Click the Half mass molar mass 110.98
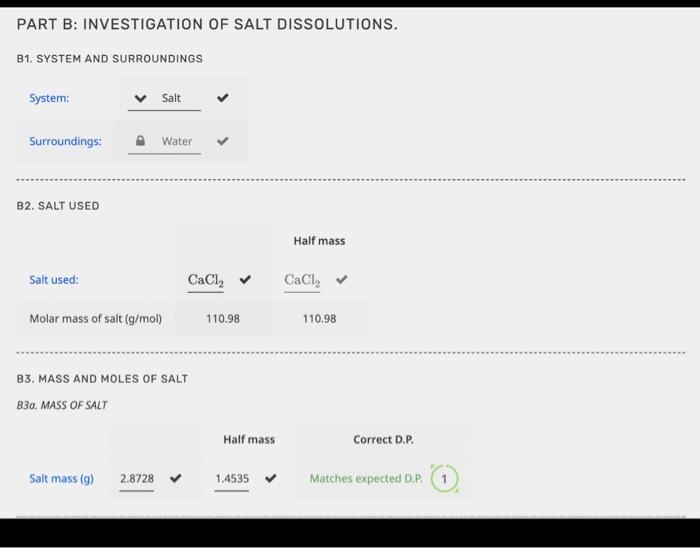This screenshot has height=548, width=700. point(319,319)
